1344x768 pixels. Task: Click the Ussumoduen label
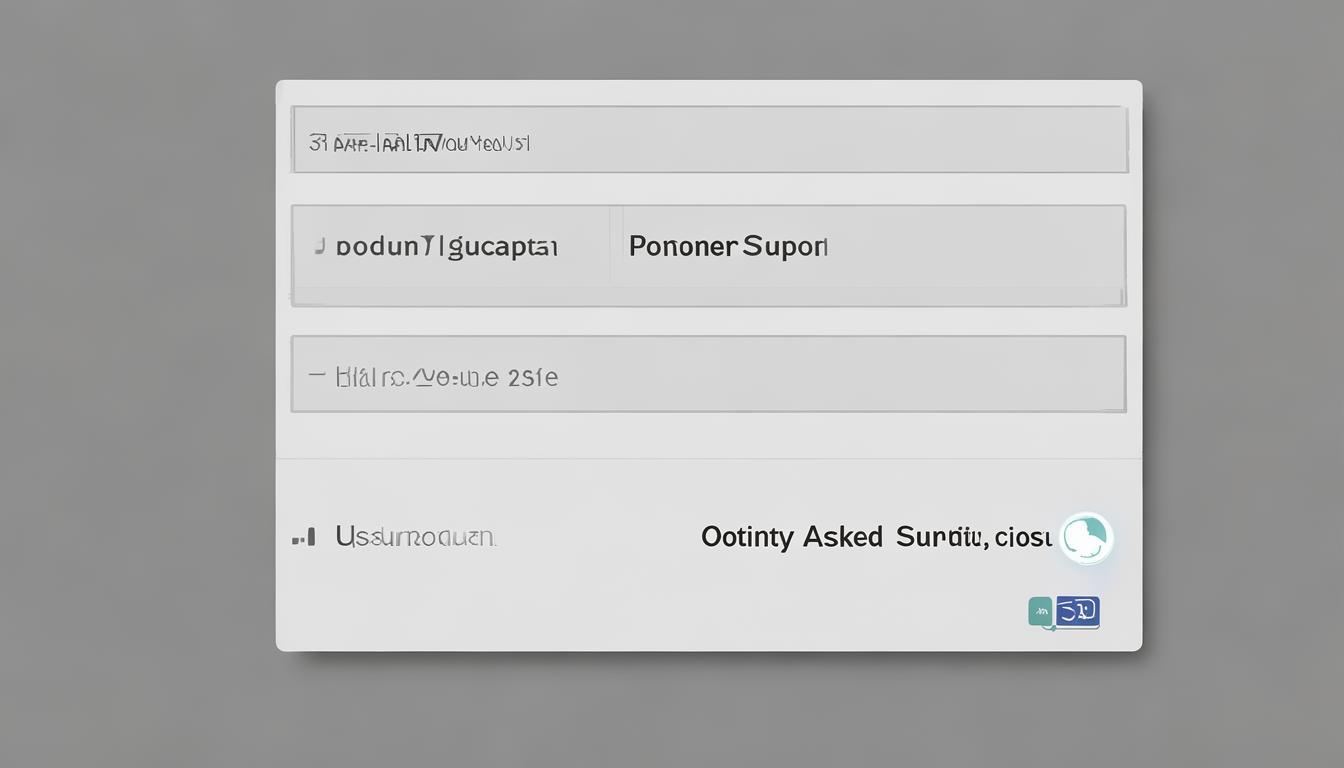(x=414, y=537)
